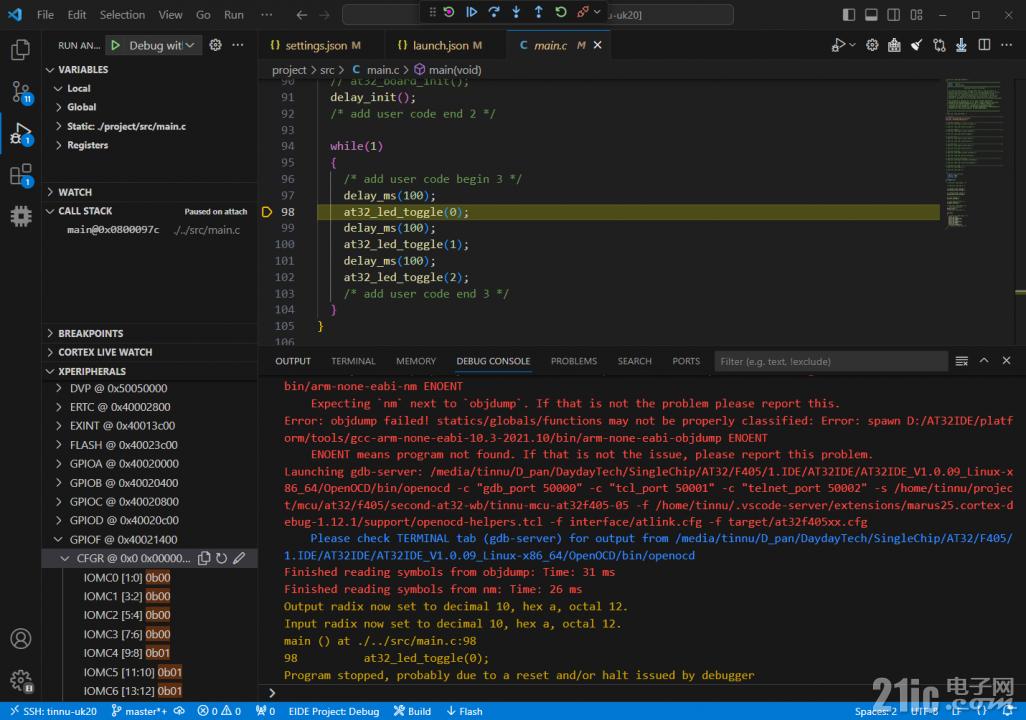Edit the CFGR register value

coord(239,558)
